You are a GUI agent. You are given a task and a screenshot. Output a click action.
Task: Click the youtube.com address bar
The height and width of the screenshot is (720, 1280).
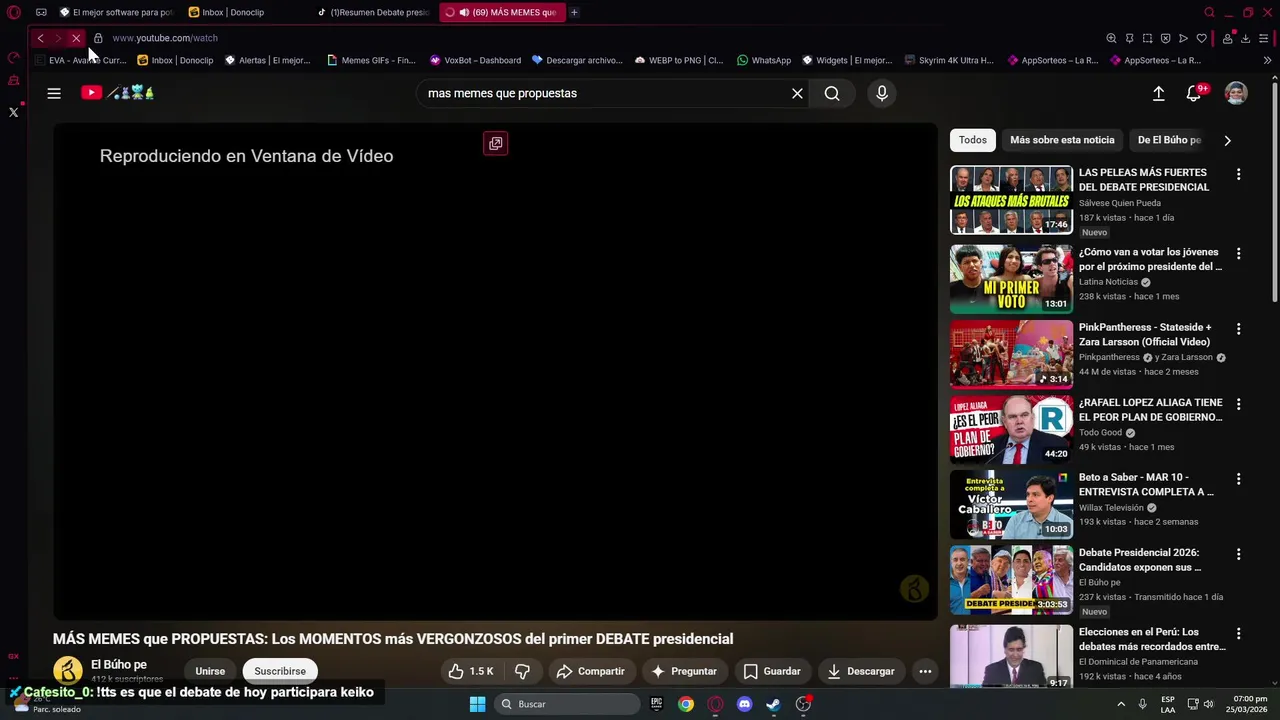click(165, 38)
